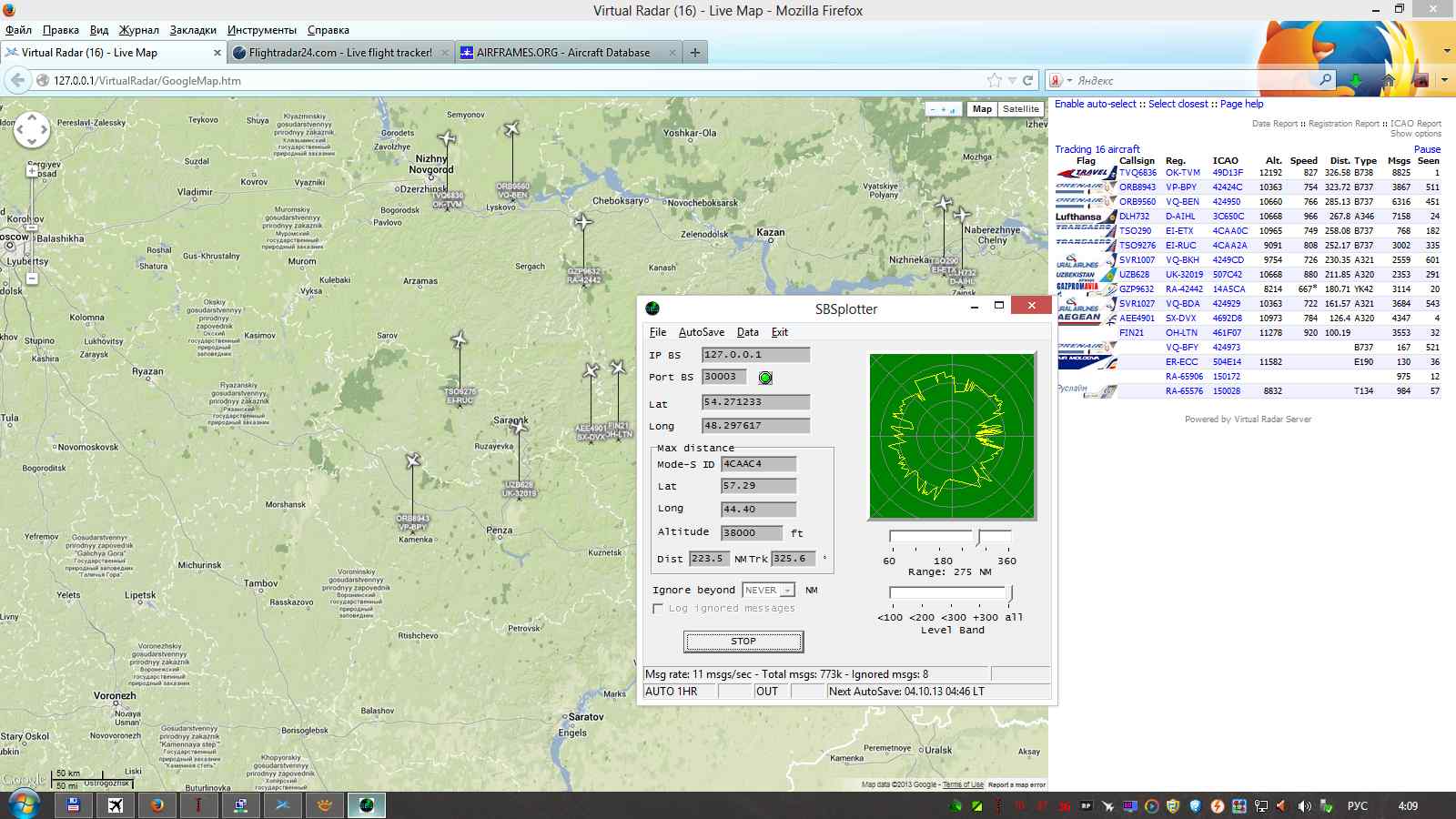
Task: Select aircraft TVQ6836 OK-TVM on map
Action: pos(447,138)
